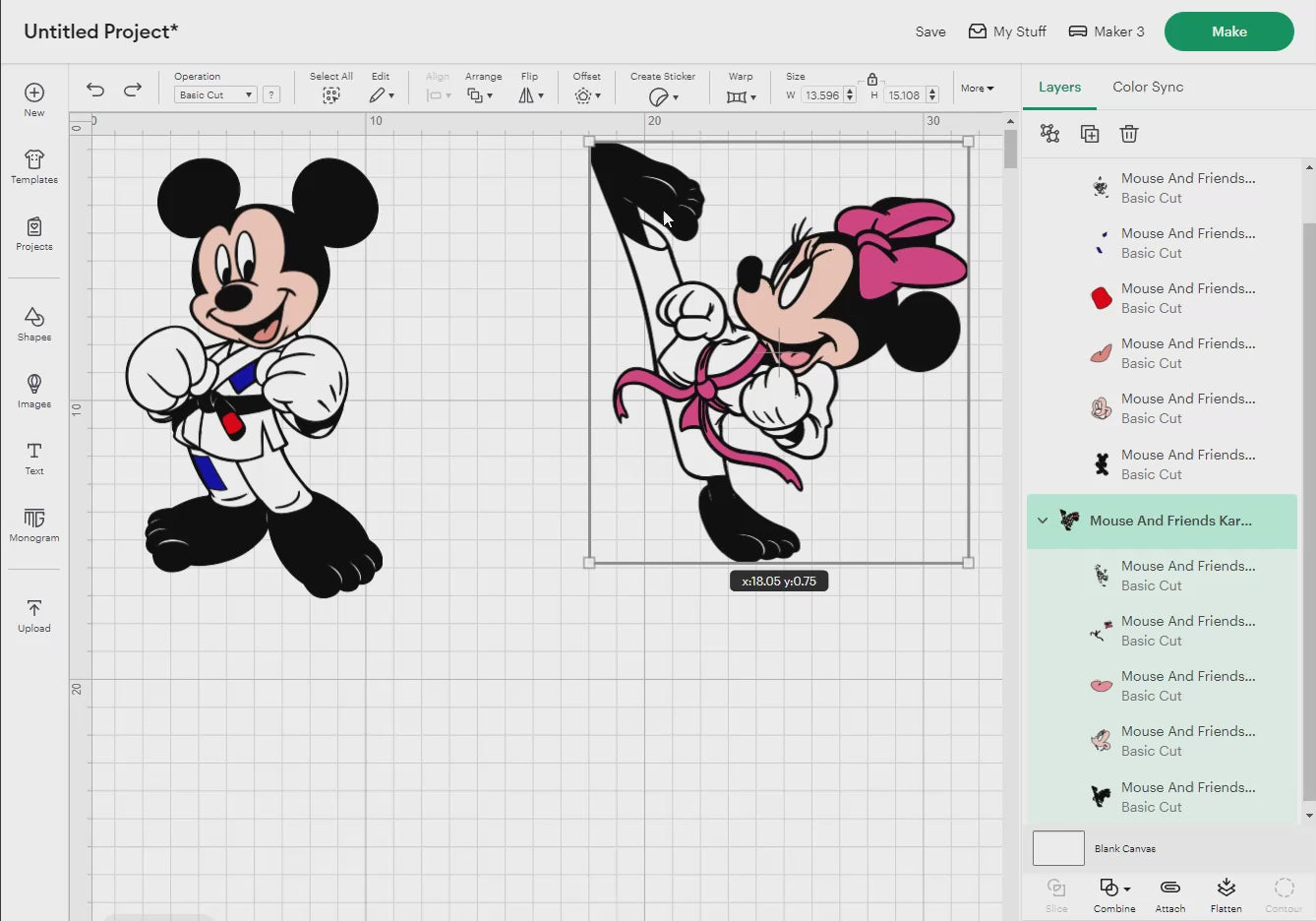
Task: Click the Redo arrow
Action: pyautogui.click(x=133, y=90)
